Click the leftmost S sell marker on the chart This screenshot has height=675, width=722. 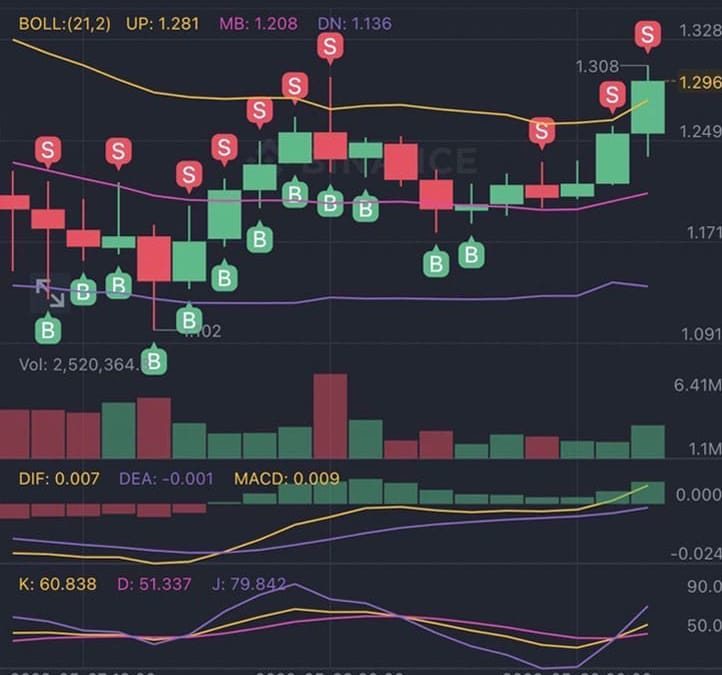(47, 151)
